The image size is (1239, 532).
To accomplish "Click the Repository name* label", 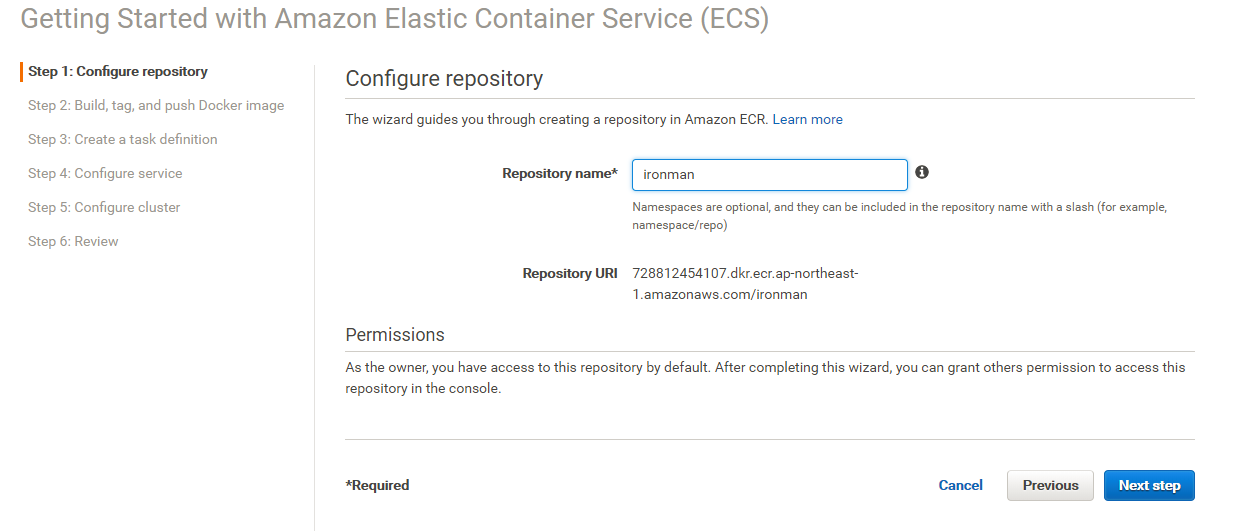I will [x=560, y=173].
